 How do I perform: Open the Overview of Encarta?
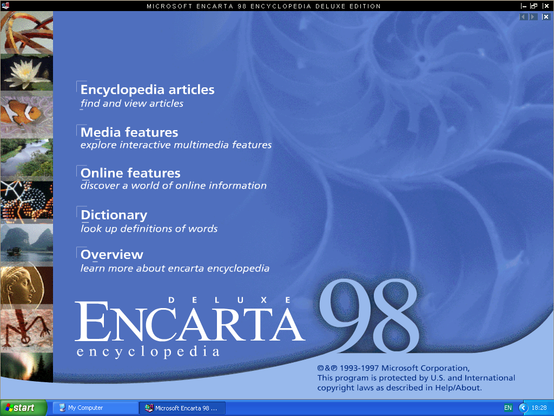pos(112,254)
